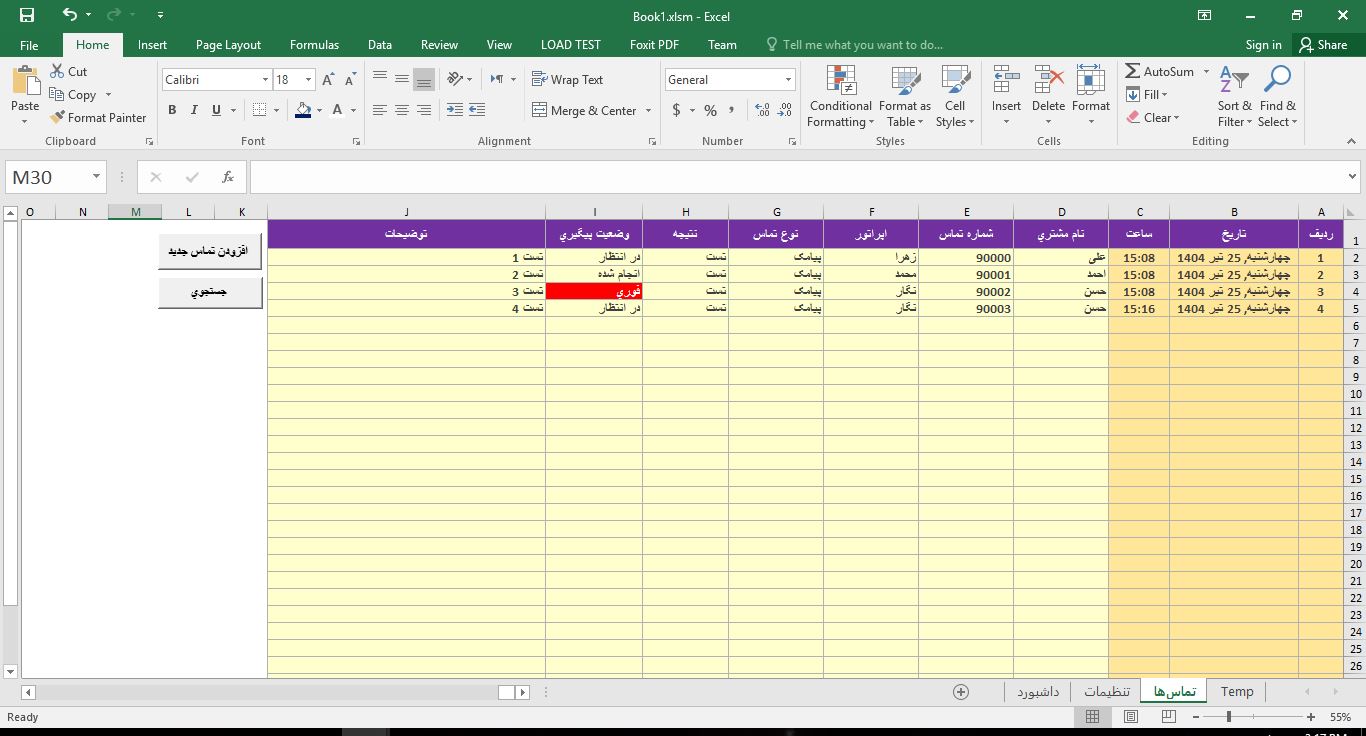Click the Delete cells icon
1366x736 pixels.
coord(1048,80)
